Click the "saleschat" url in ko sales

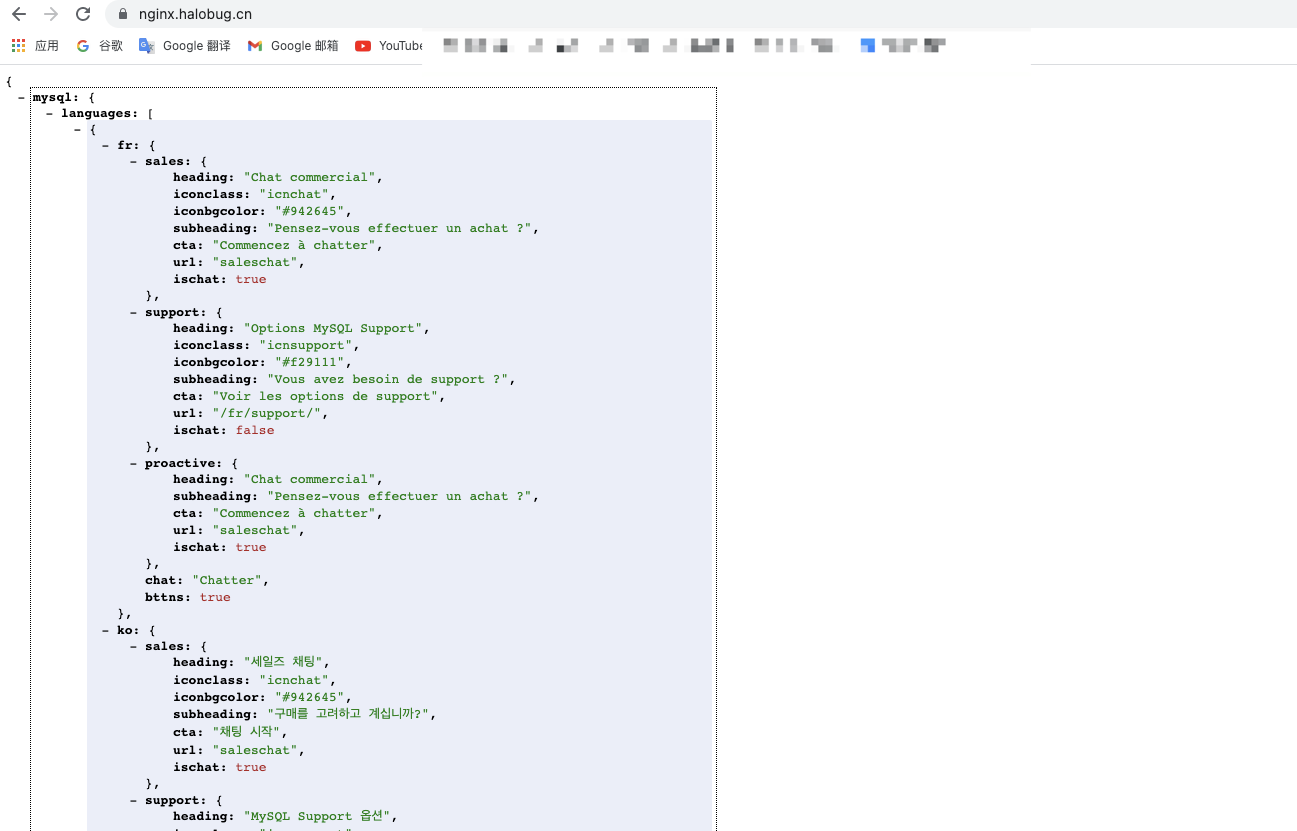click(x=254, y=750)
